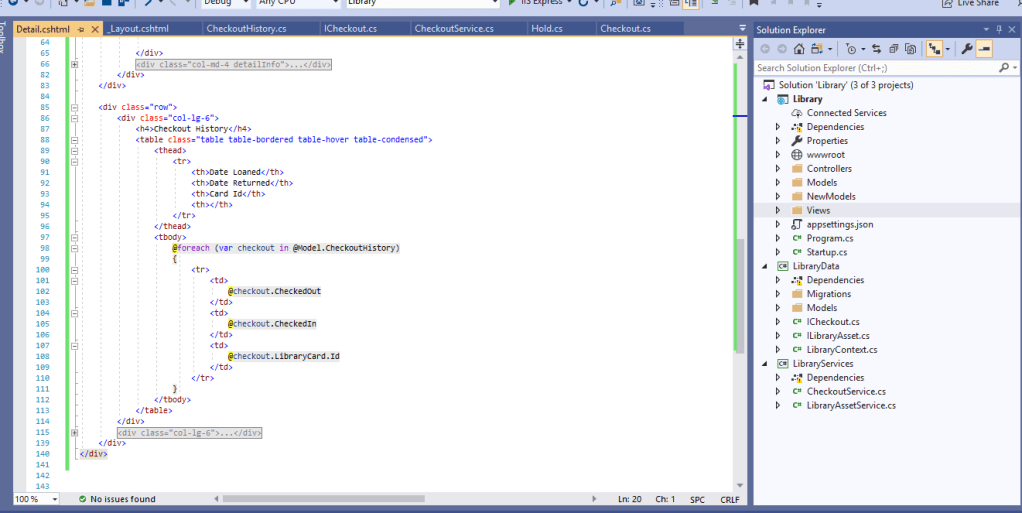This screenshot has height=513, width=1022.
Task: Click Pending Changes Filter clock icon
Action: 850,49
